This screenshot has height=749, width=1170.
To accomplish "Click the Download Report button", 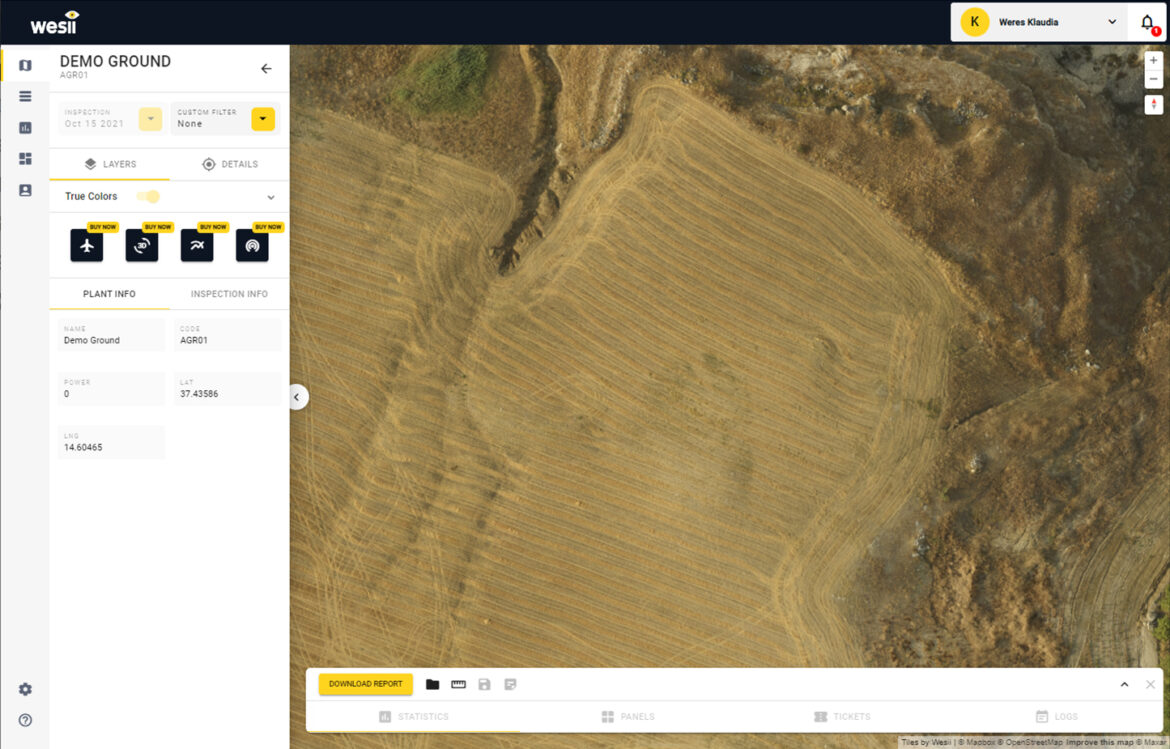I will [x=365, y=685].
